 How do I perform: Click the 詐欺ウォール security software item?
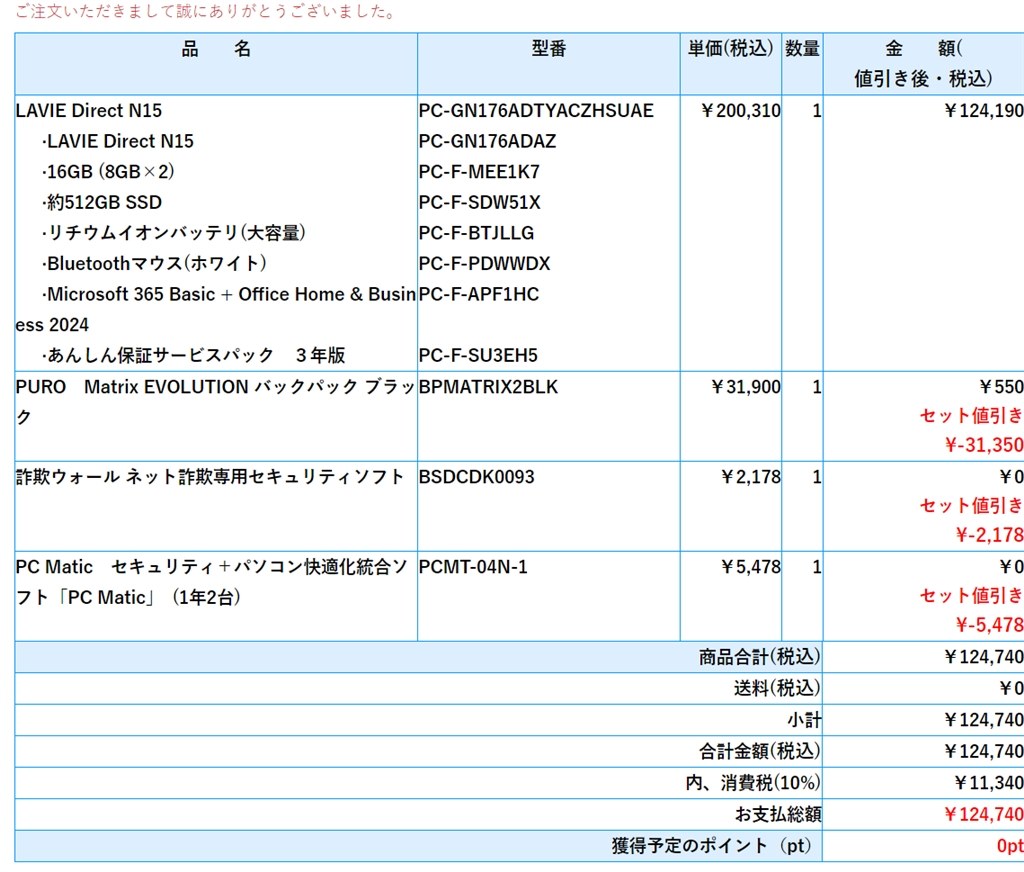[x=210, y=477]
